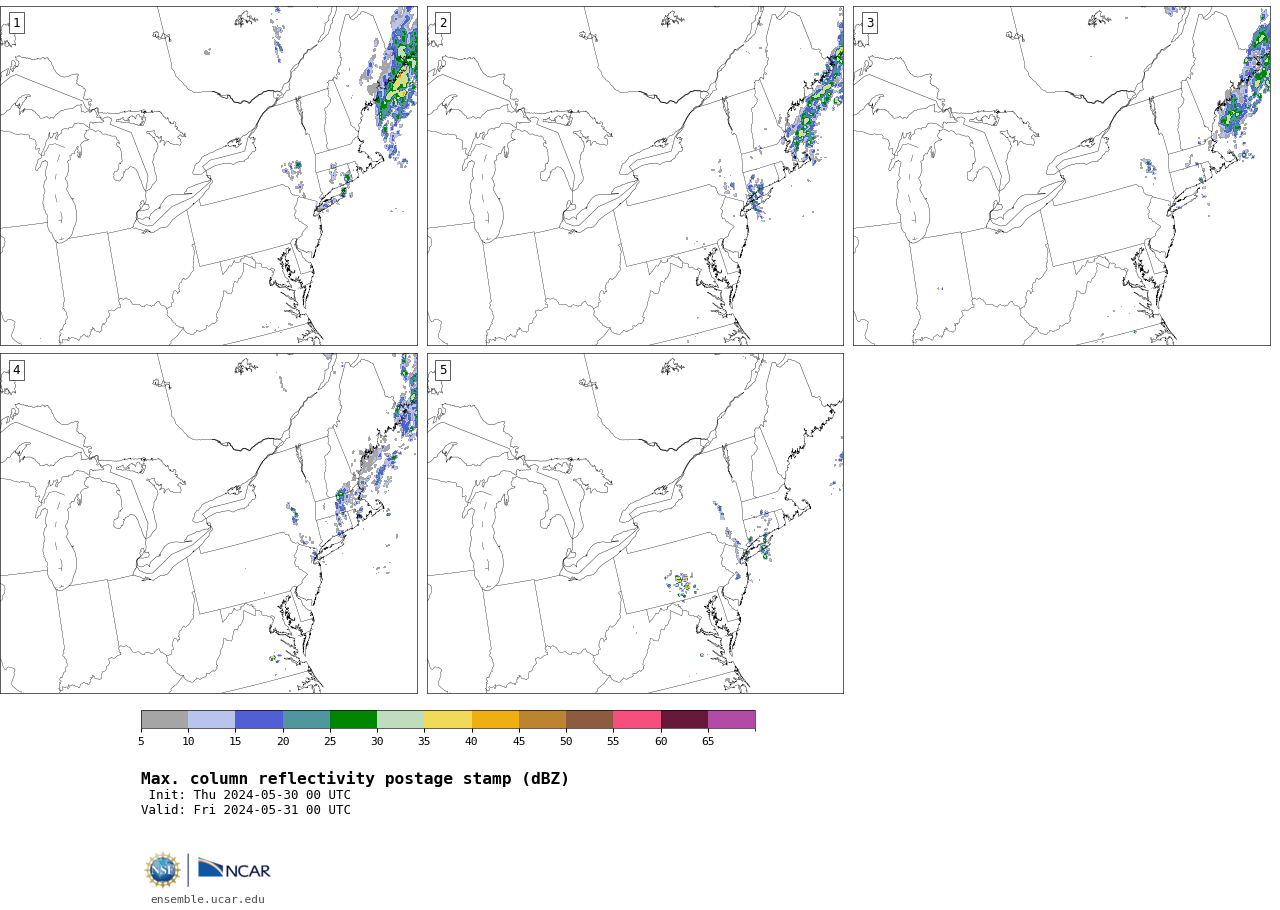Open ensemble member 4 reflectivity map
Viewport: 1280px width, 910px height.
coord(208,523)
